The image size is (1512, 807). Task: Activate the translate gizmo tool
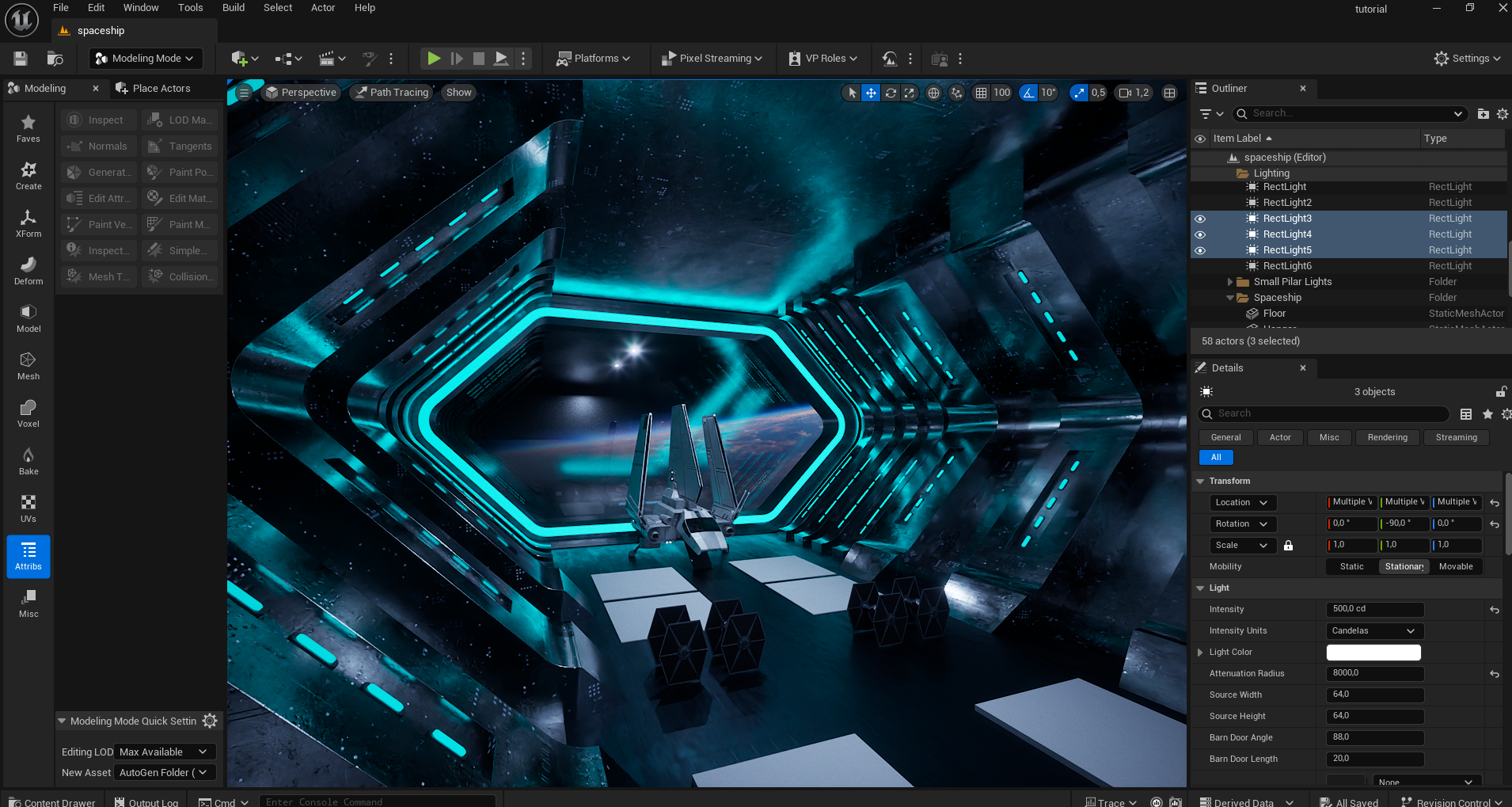click(871, 93)
